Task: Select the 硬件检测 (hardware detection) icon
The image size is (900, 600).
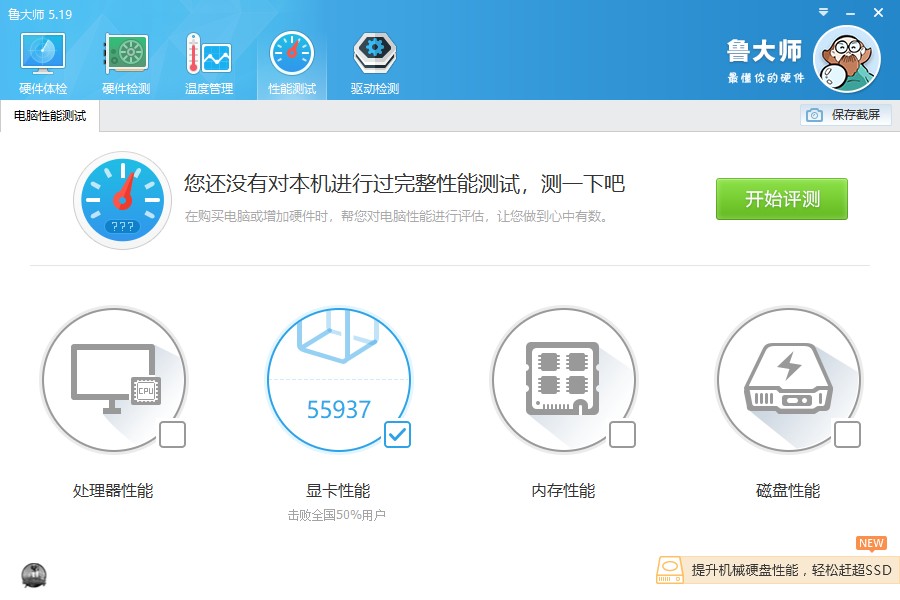Action: [124, 60]
